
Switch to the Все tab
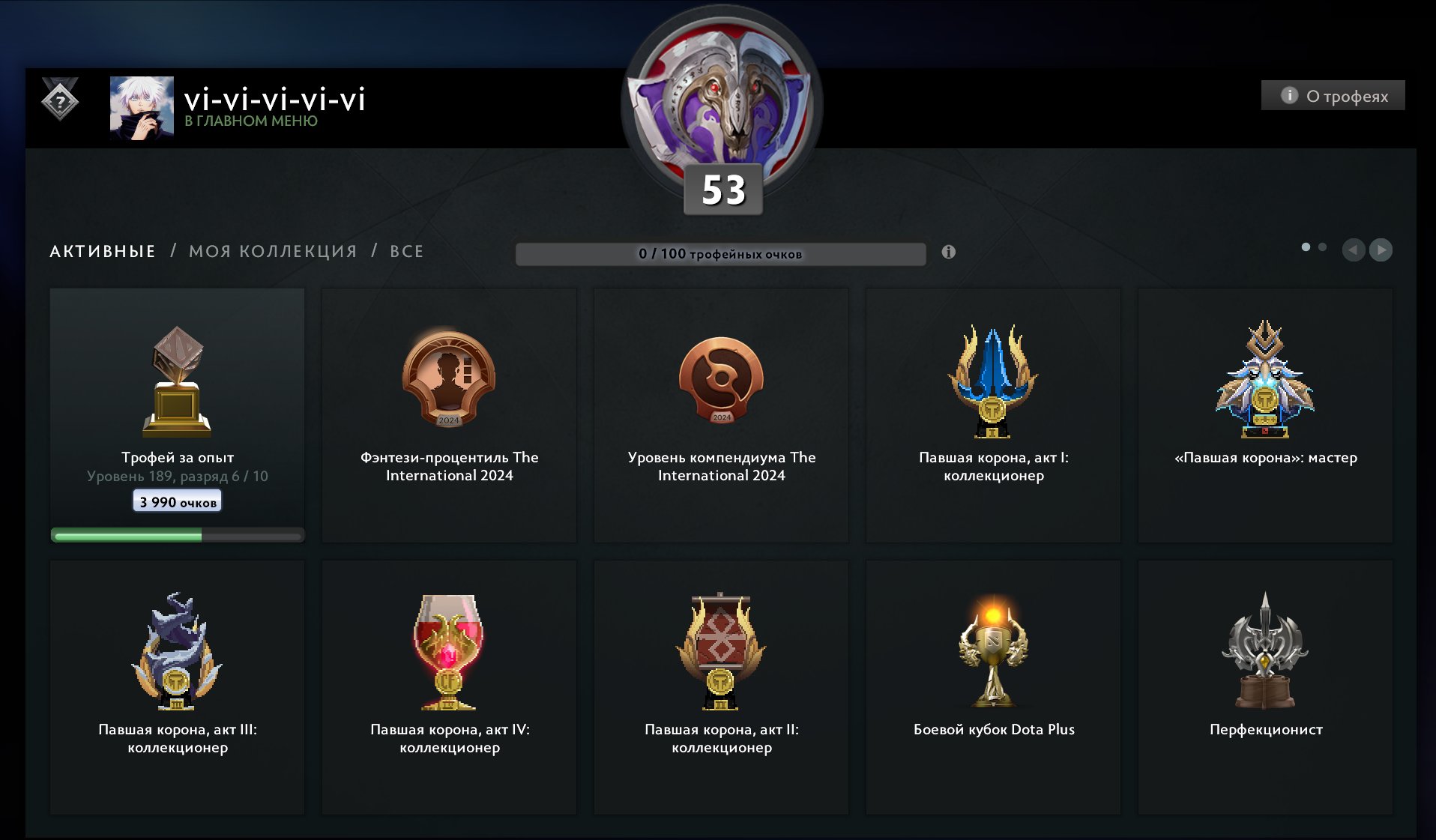pyautogui.click(x=407, y=251)
